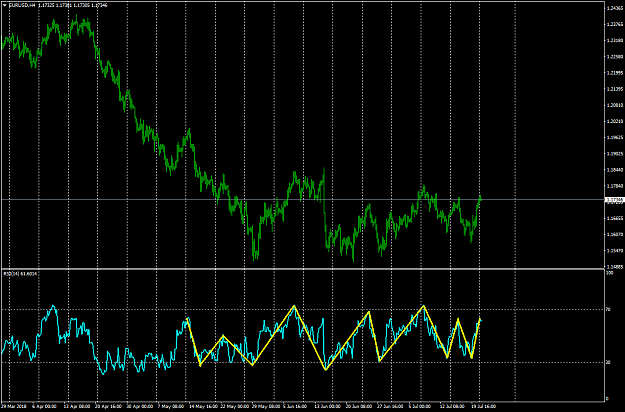
Task: Click the RSI level value 70
Action: 608,309
